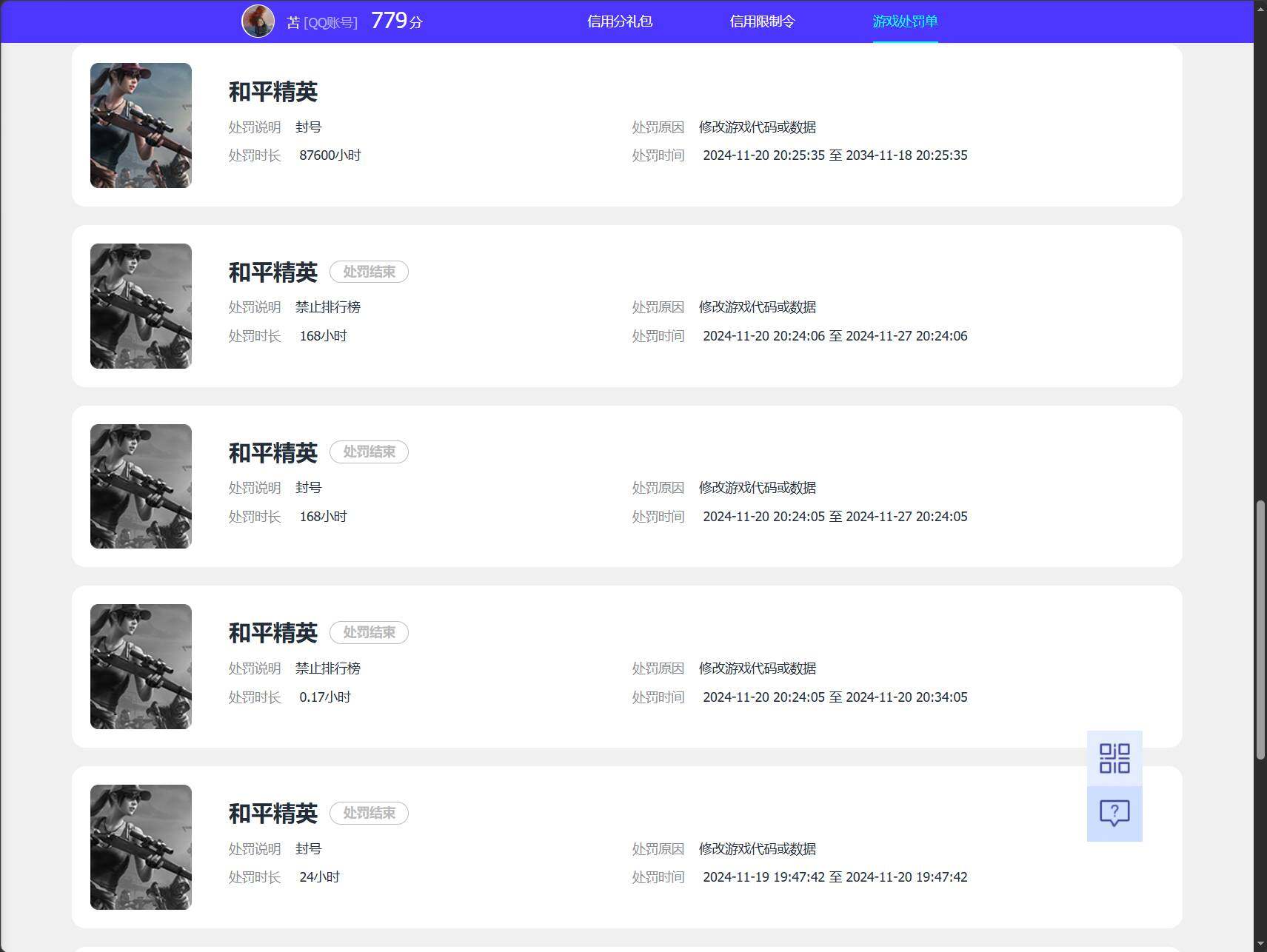Open the QR code floating icon
The image size is (1267, 952).
(1114, 758)
